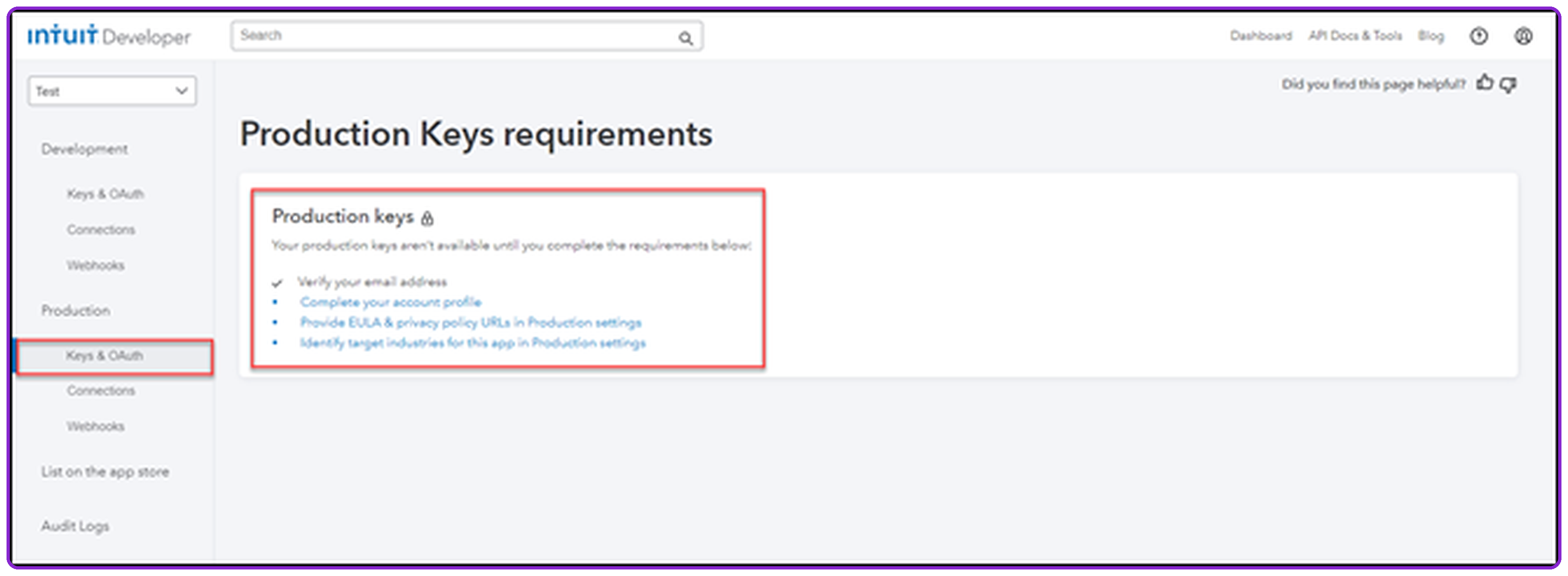Click Complete your account profile link
The image size is (1568, 576).
tap(390, 302)
